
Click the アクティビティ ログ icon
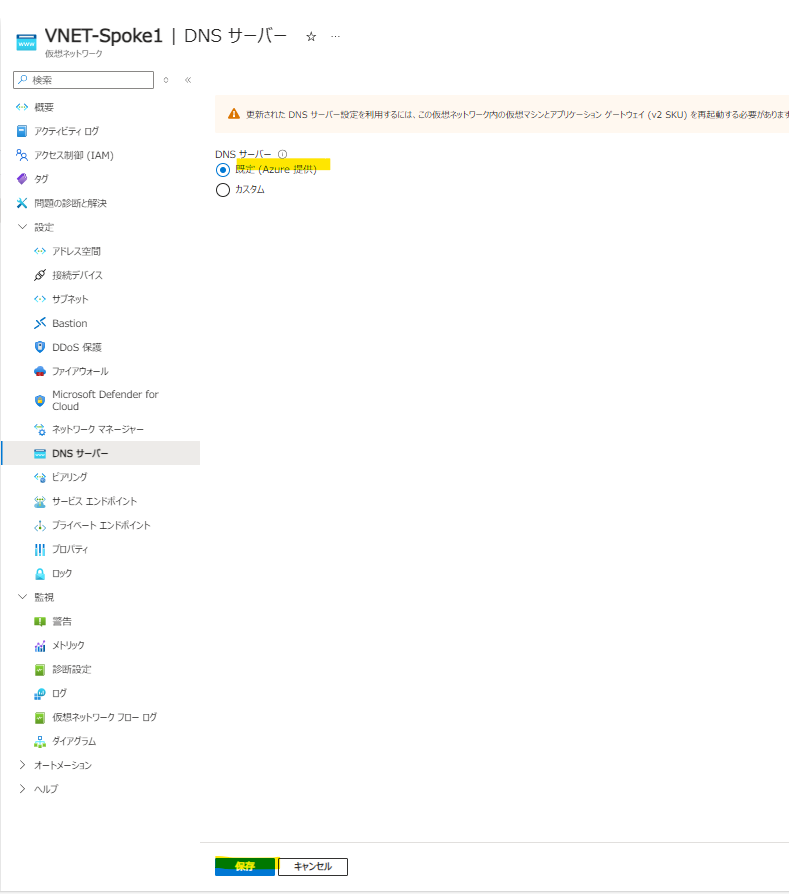pos(22,131)
